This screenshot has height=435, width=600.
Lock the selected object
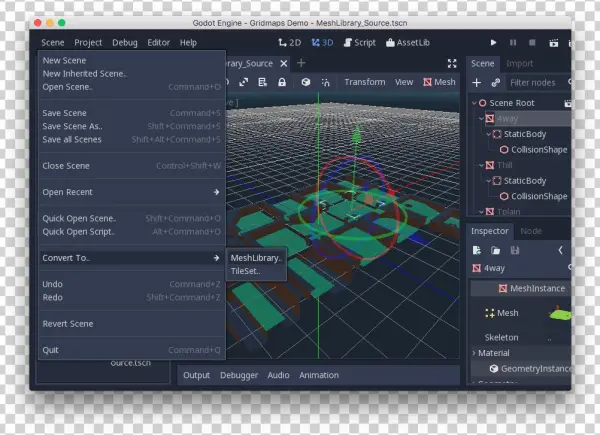(282, 82)
